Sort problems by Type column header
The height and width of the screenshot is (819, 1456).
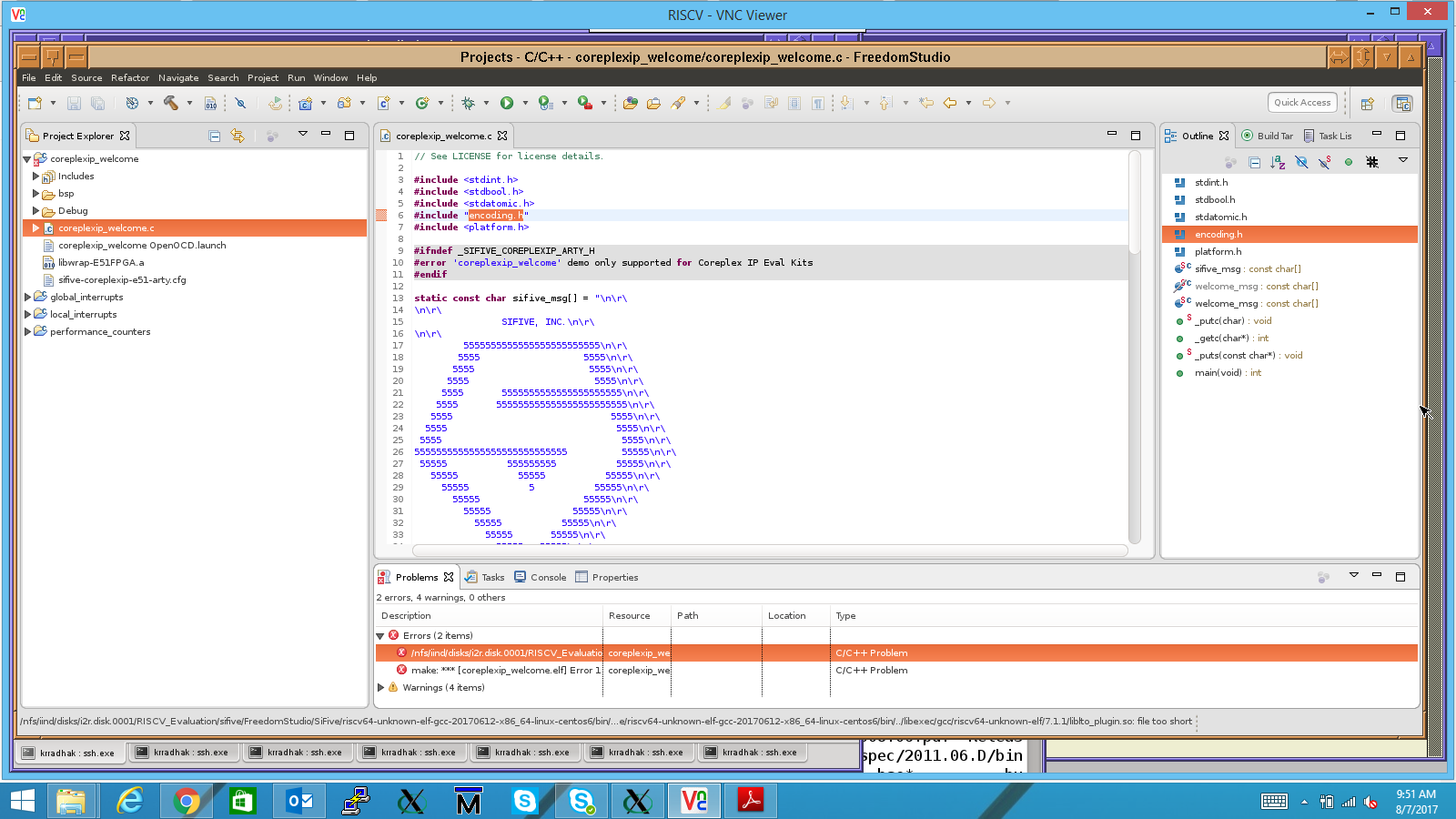click(1124, 616)
